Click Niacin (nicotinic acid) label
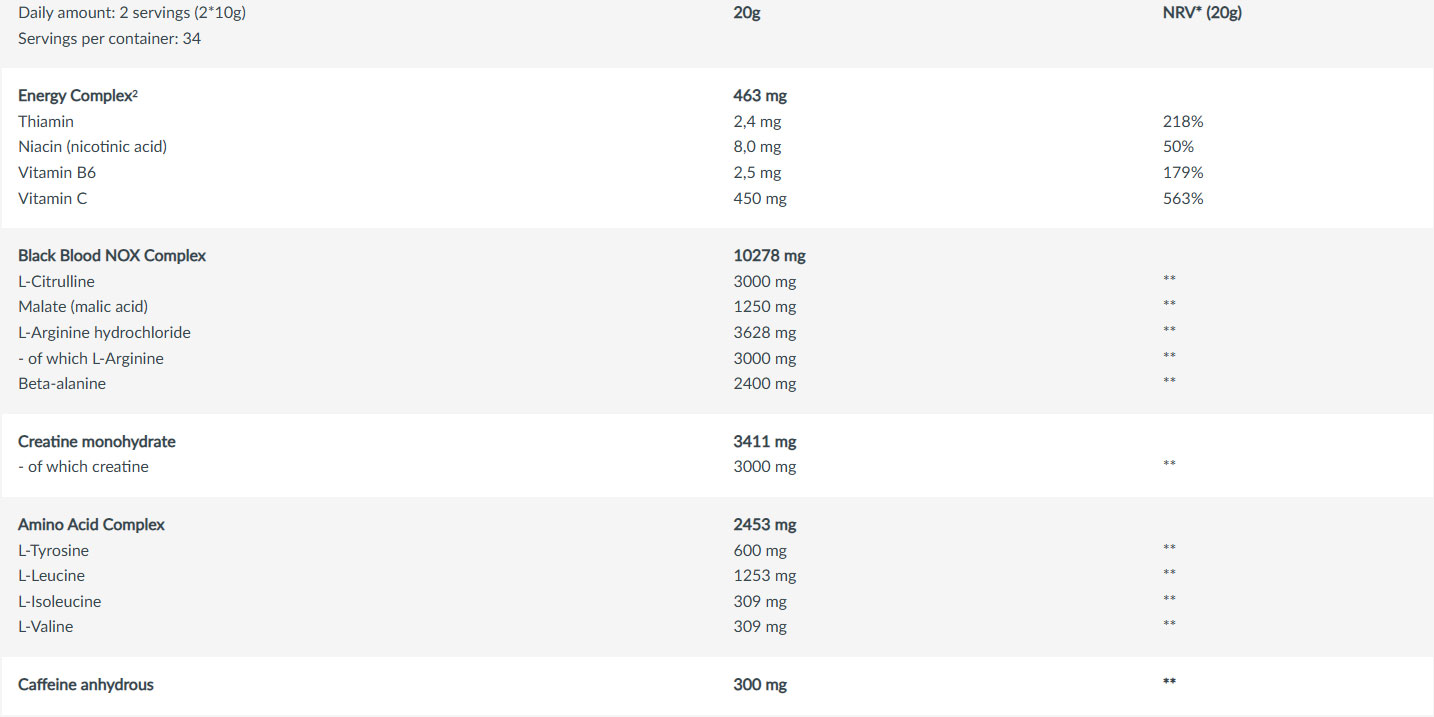Image resolution: width=1434 pixels, height=717 pixels. point(92,147)
